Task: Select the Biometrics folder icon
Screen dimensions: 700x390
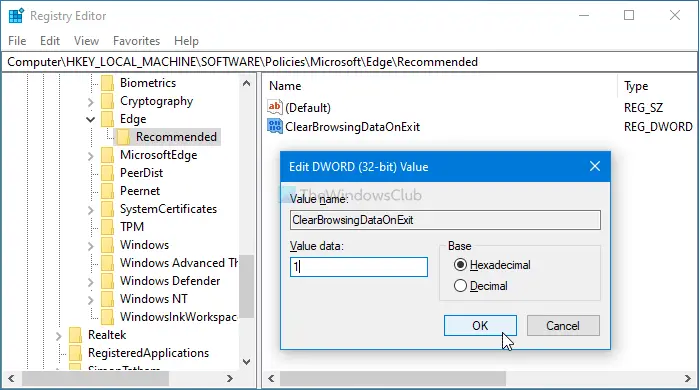Action: click(x=108, y=83)
